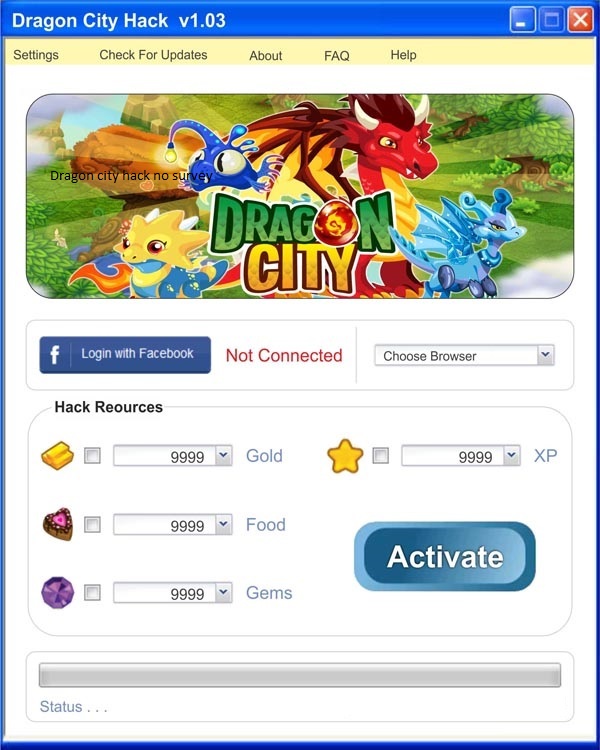
Task: Toggle the XP checkbox
Action: (x=381, y=455)
